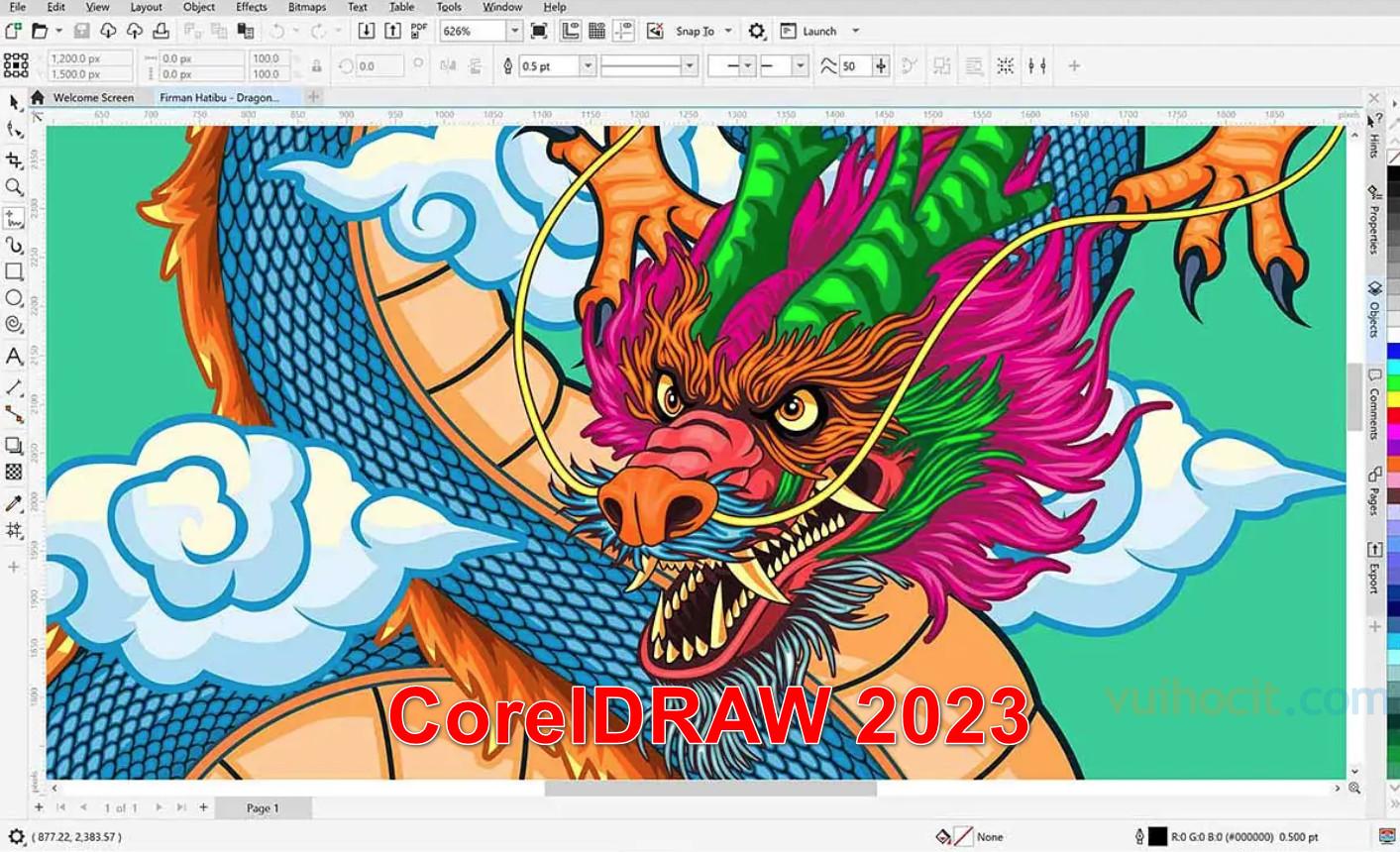The image size is (1400, 852).
Task: Select the Shape tool
Action: [x=14, y=130]
